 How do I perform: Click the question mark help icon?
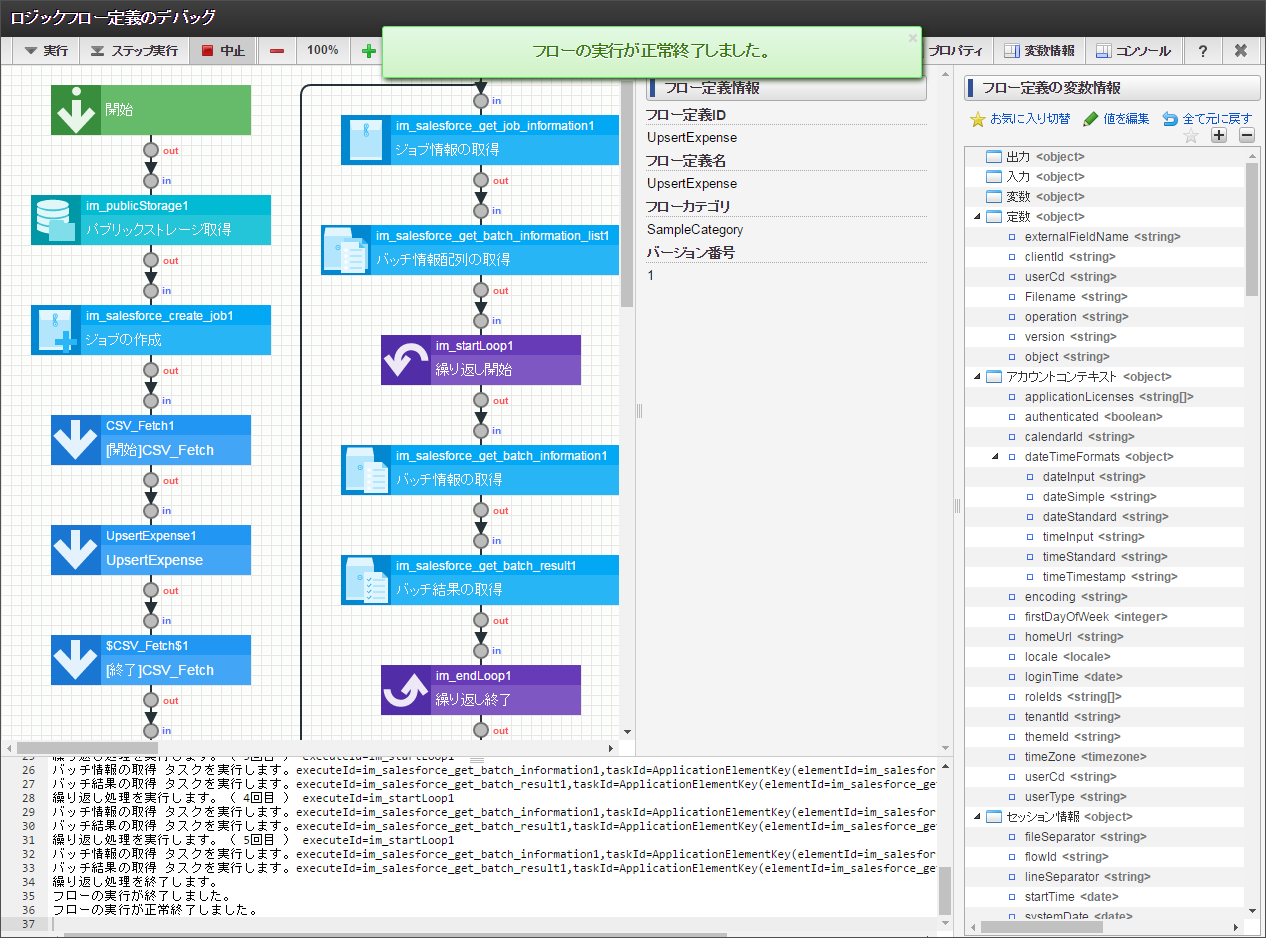point(1203,50)
